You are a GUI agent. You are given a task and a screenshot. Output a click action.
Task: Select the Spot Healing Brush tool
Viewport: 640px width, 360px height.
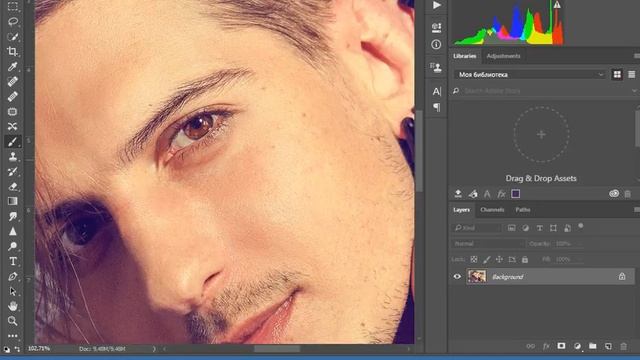pyautogui.click(x=13, y=81)
